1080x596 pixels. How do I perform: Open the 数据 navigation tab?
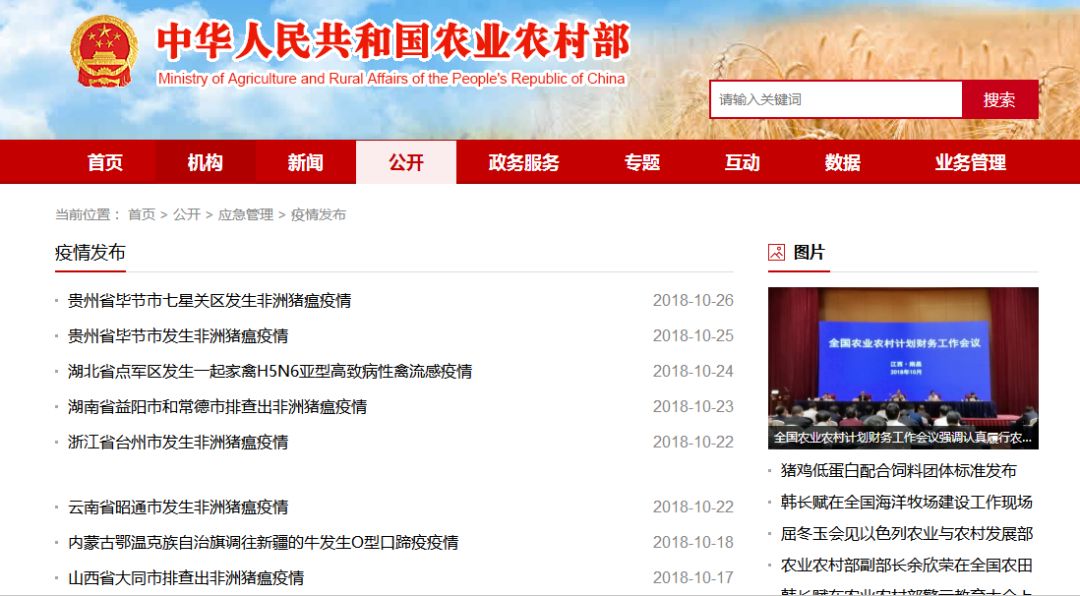[x=842, y=163]
